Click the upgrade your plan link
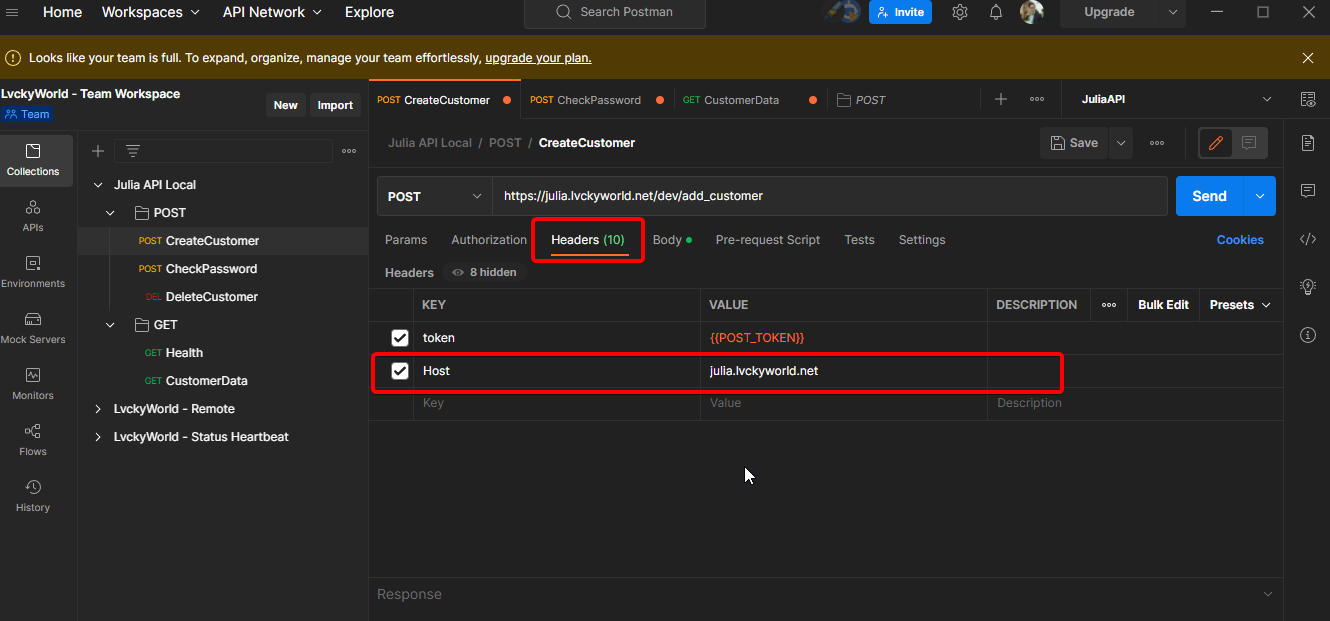 point(538,58)
